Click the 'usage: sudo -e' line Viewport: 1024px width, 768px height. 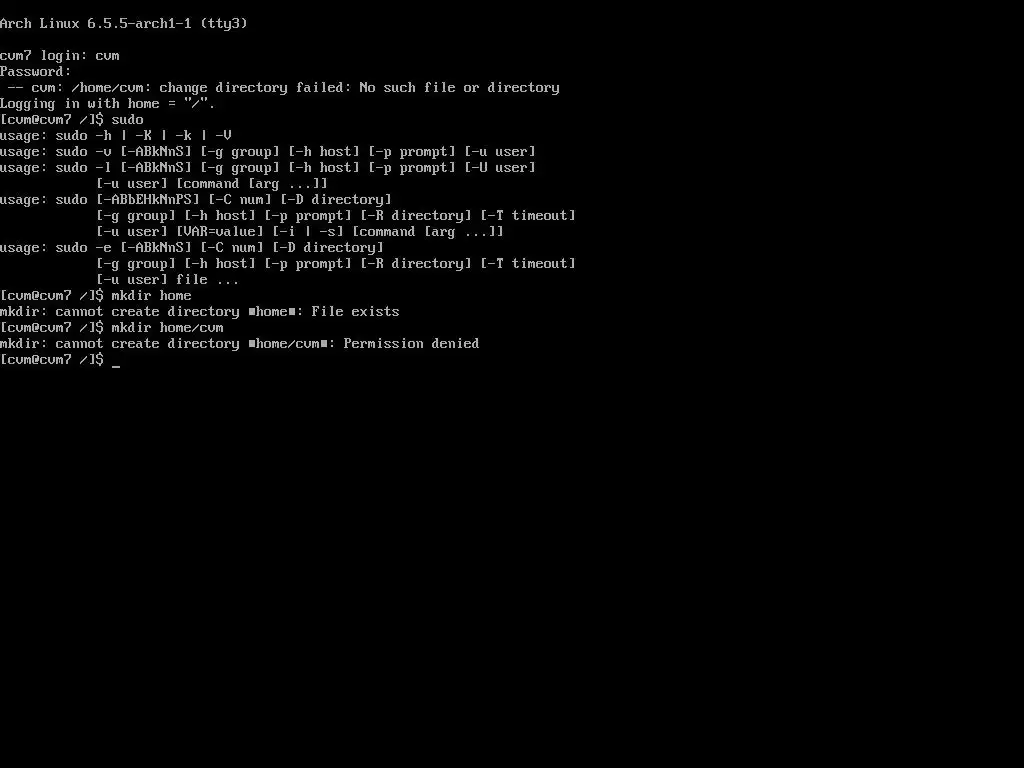tap(191, 248)
